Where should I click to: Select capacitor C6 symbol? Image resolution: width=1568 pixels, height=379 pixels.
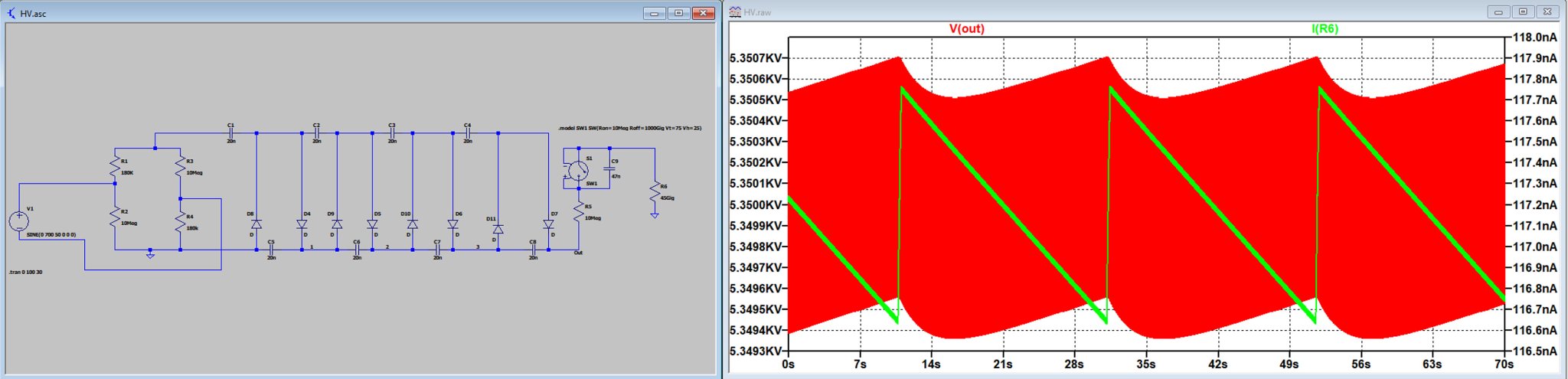[357, 250]
